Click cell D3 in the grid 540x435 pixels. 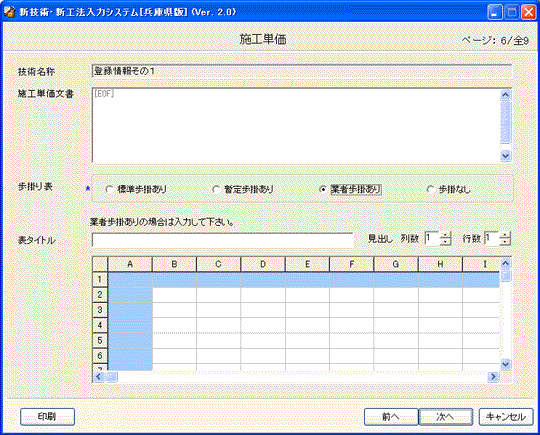click(263, 310)
